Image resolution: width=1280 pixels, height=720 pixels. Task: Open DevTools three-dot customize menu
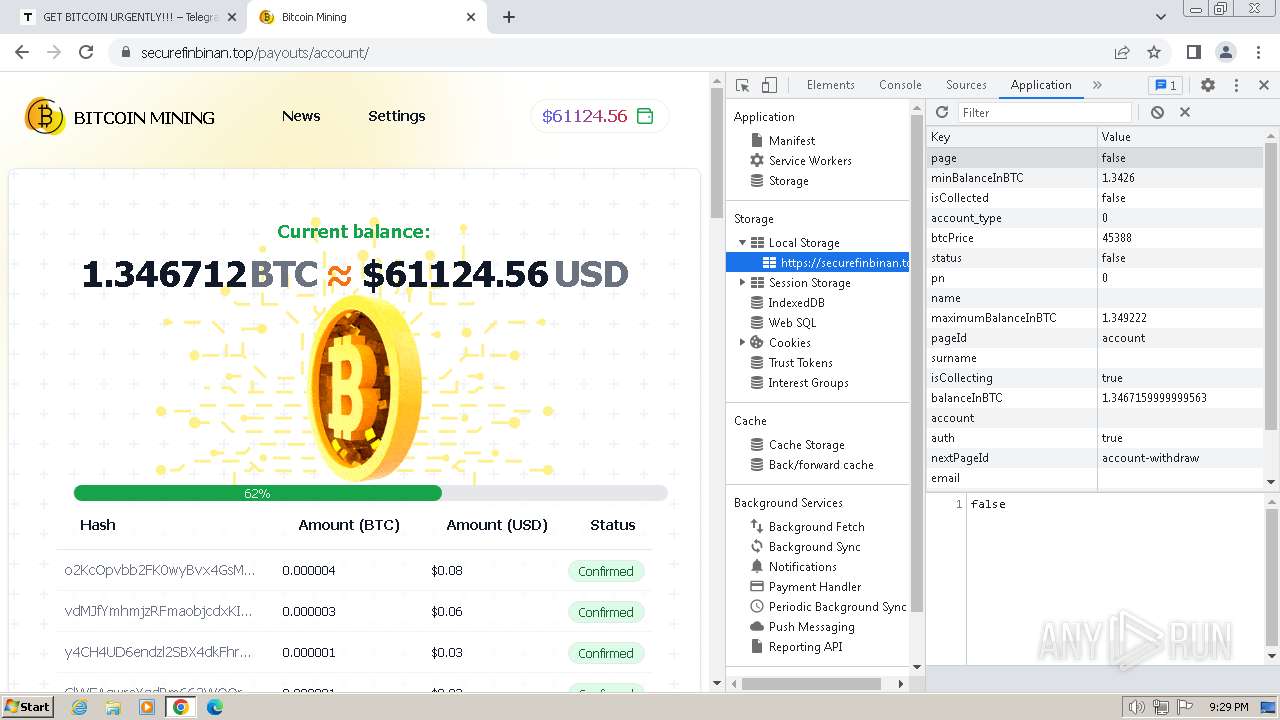(x=1236, y=85)
